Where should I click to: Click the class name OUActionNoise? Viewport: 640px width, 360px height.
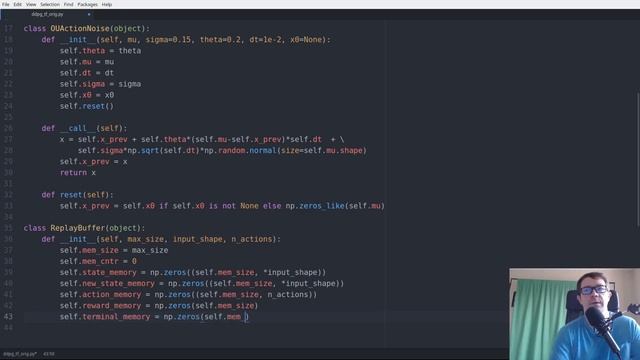80,29
